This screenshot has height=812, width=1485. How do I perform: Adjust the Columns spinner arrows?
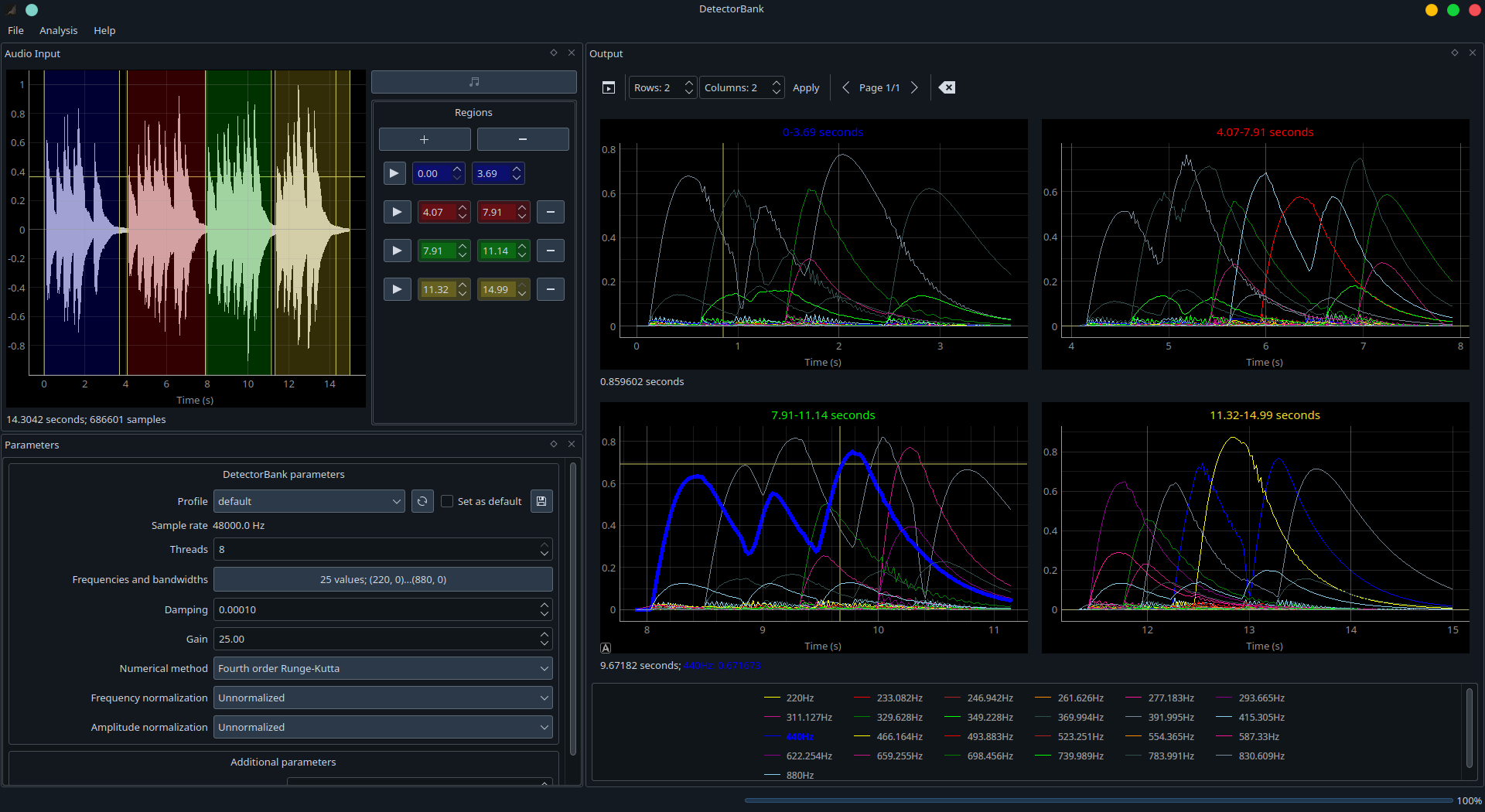pos(776,87)
